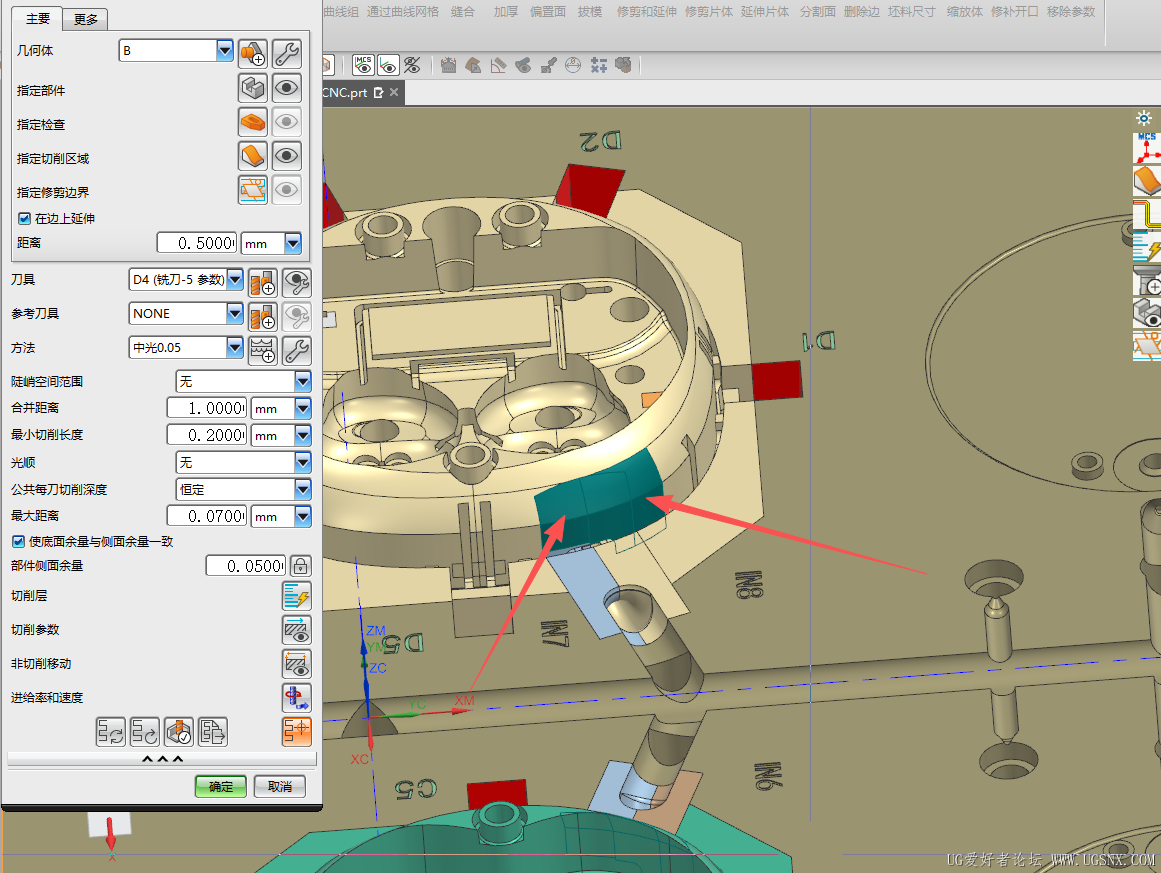Open the 非切削移动 non-cutting moves icon

pyautogui.click(x=297, y=664)
